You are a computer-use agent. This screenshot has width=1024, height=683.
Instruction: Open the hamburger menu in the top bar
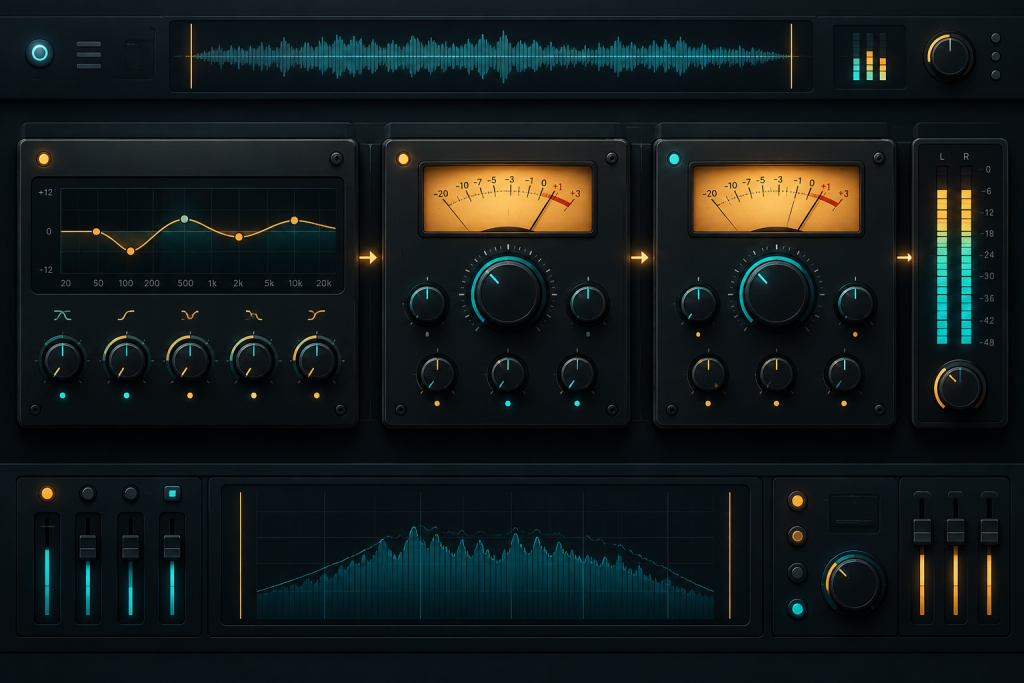[x=89, y=55]
